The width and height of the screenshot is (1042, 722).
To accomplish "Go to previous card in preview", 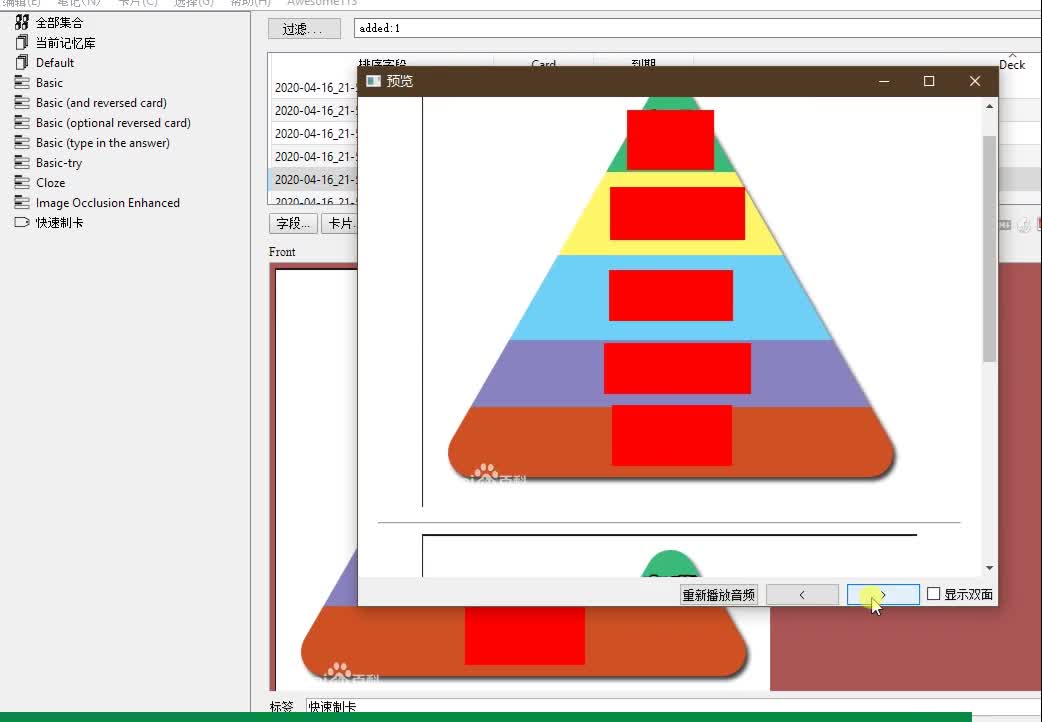I will [x=802, y=594].
